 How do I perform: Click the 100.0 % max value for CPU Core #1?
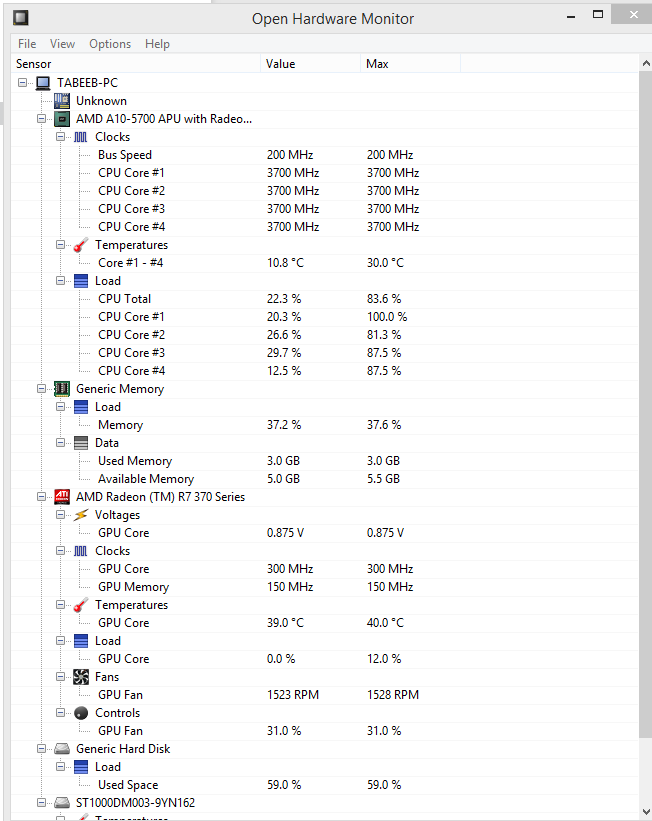point(386,317)
